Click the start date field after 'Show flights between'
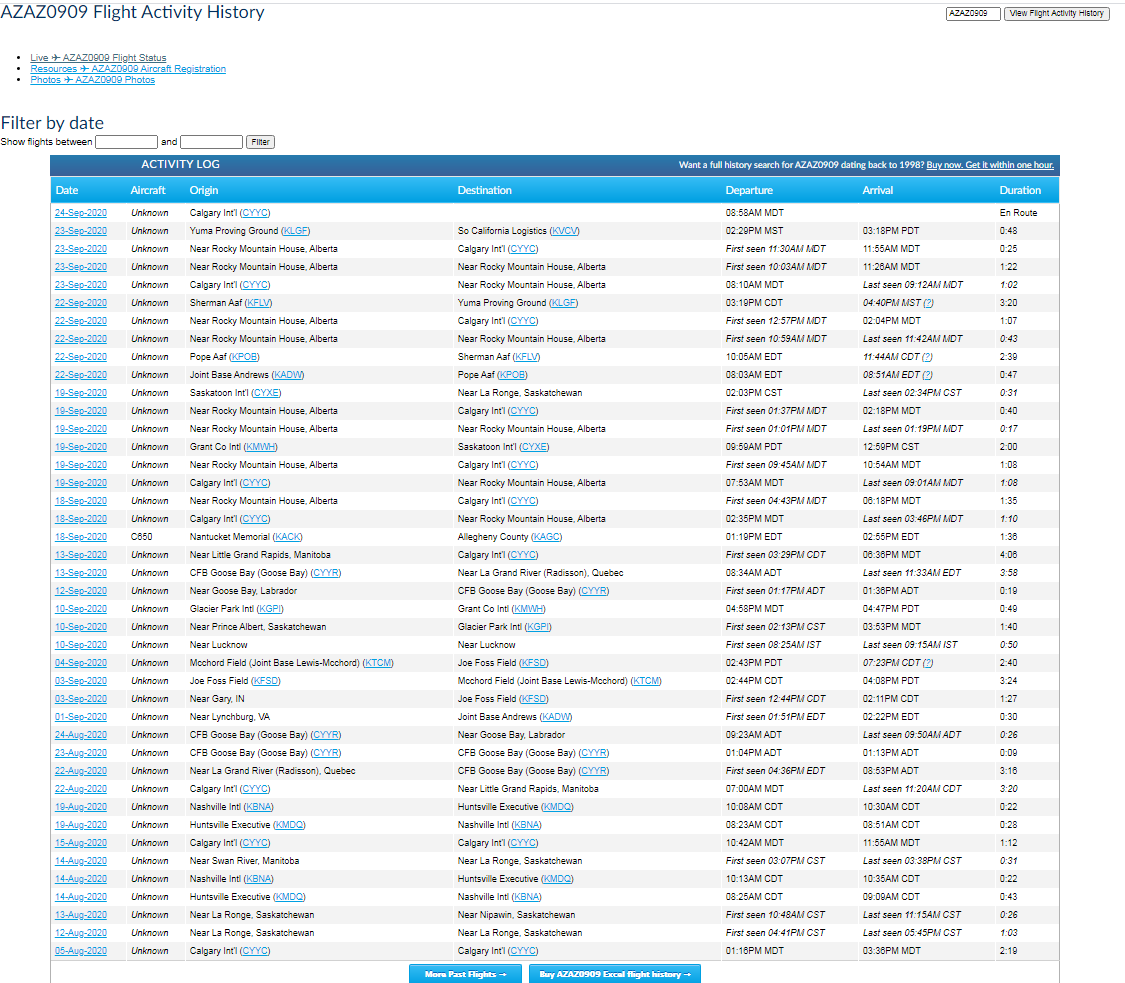This screenshot has height=983, width=1125. point(126,142)
